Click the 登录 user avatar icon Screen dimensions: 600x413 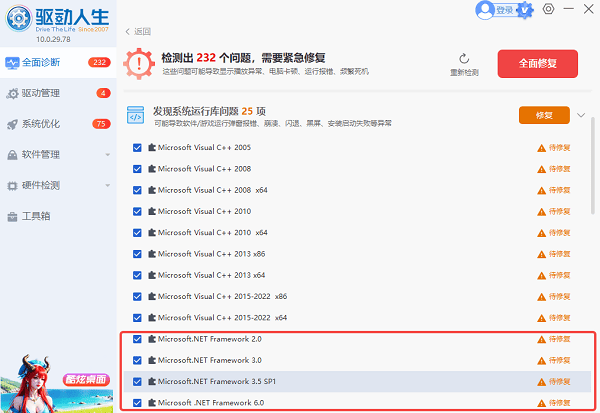click(486, 10)
